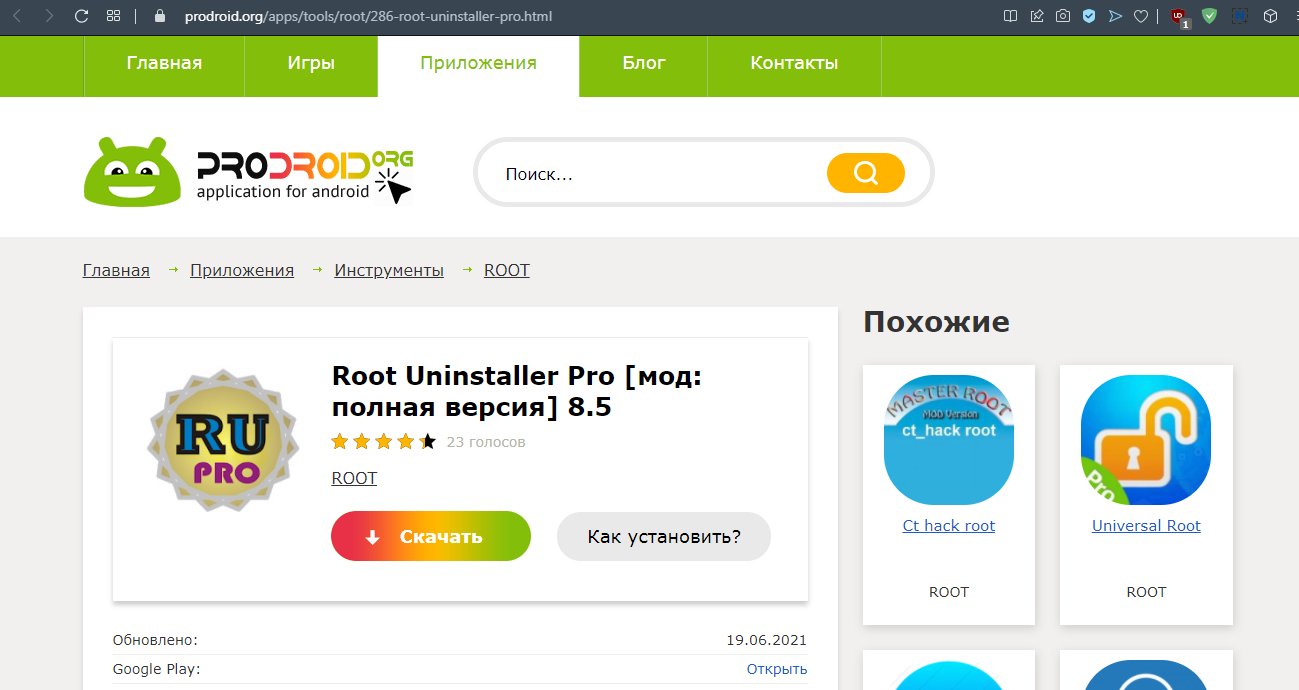Click the update date 19.06.2021
Viewport: 1299px width, 690px height.
click(766, 640)
